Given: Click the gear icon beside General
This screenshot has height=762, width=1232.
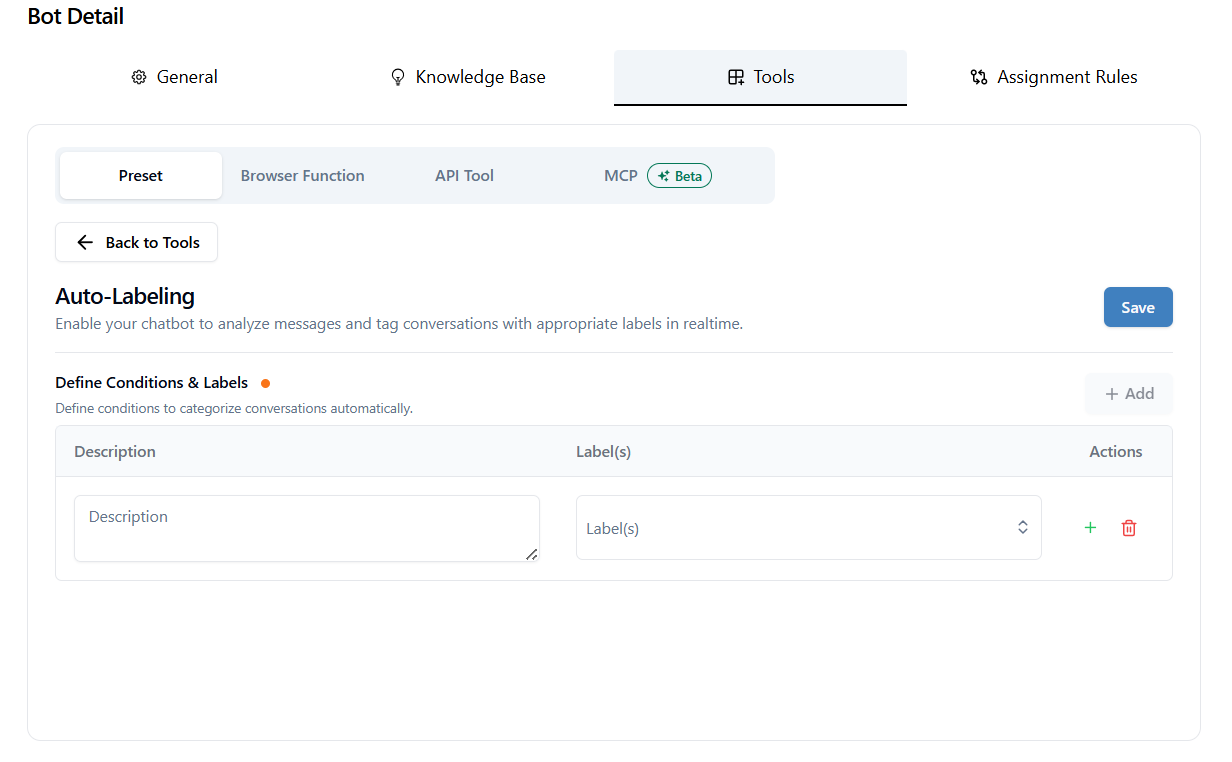Looking at the screenshot, I should pos(139,77).
